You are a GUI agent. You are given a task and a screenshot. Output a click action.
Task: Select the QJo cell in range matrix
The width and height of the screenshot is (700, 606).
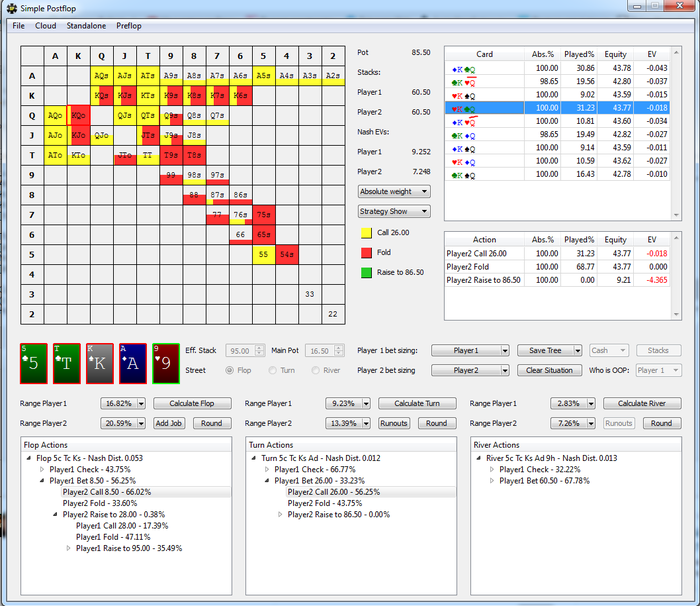tap(102, 135)
